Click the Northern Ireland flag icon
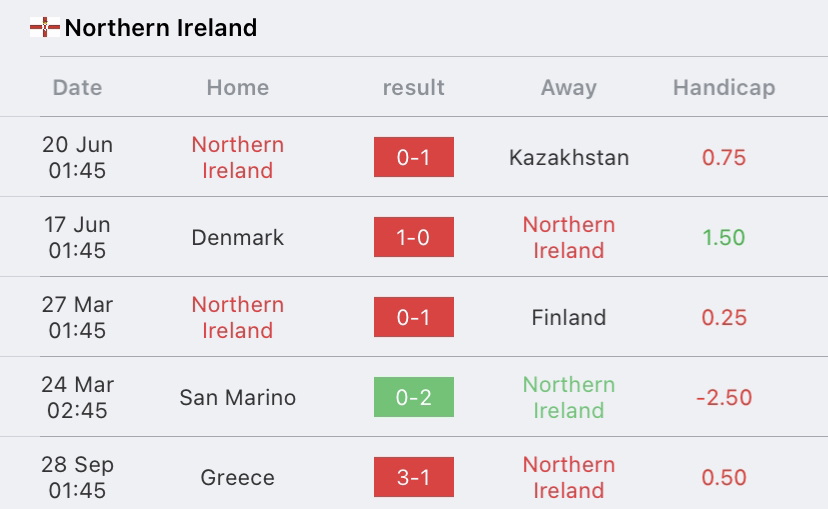The height and width of the screenshot is (509, 828). pyautogui.click(x=45, y=27)
